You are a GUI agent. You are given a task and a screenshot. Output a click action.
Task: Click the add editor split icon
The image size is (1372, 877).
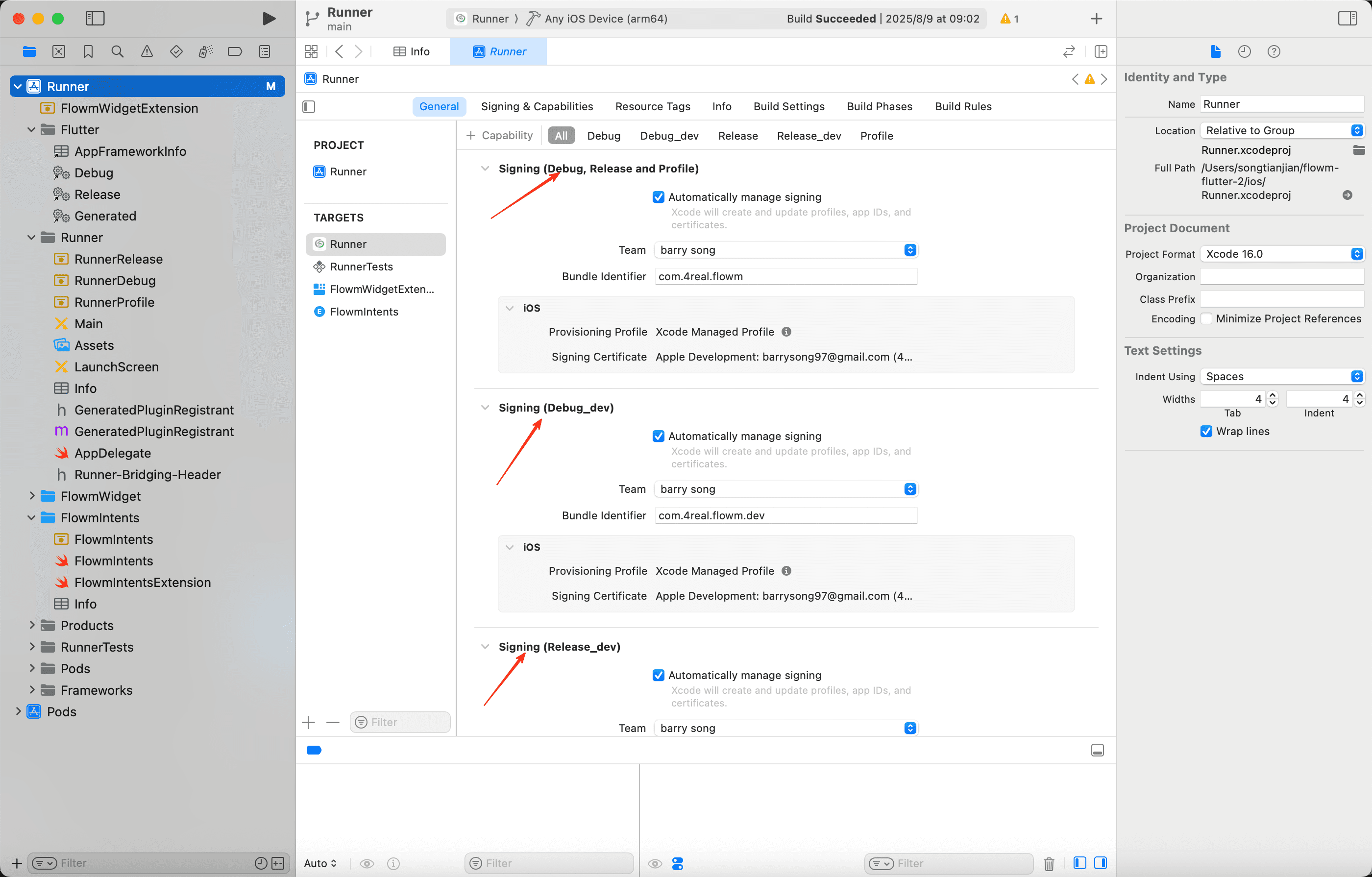1101,51
